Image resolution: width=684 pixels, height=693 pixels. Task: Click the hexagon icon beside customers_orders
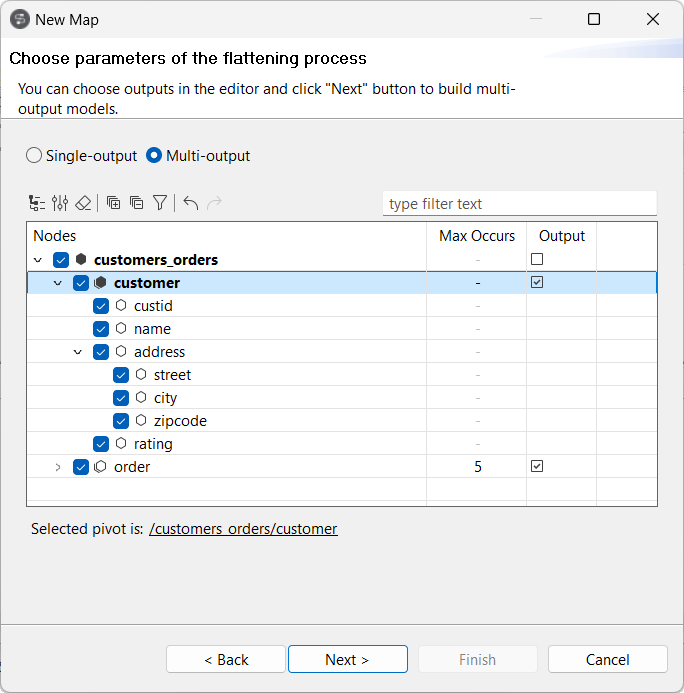(81, 260)
